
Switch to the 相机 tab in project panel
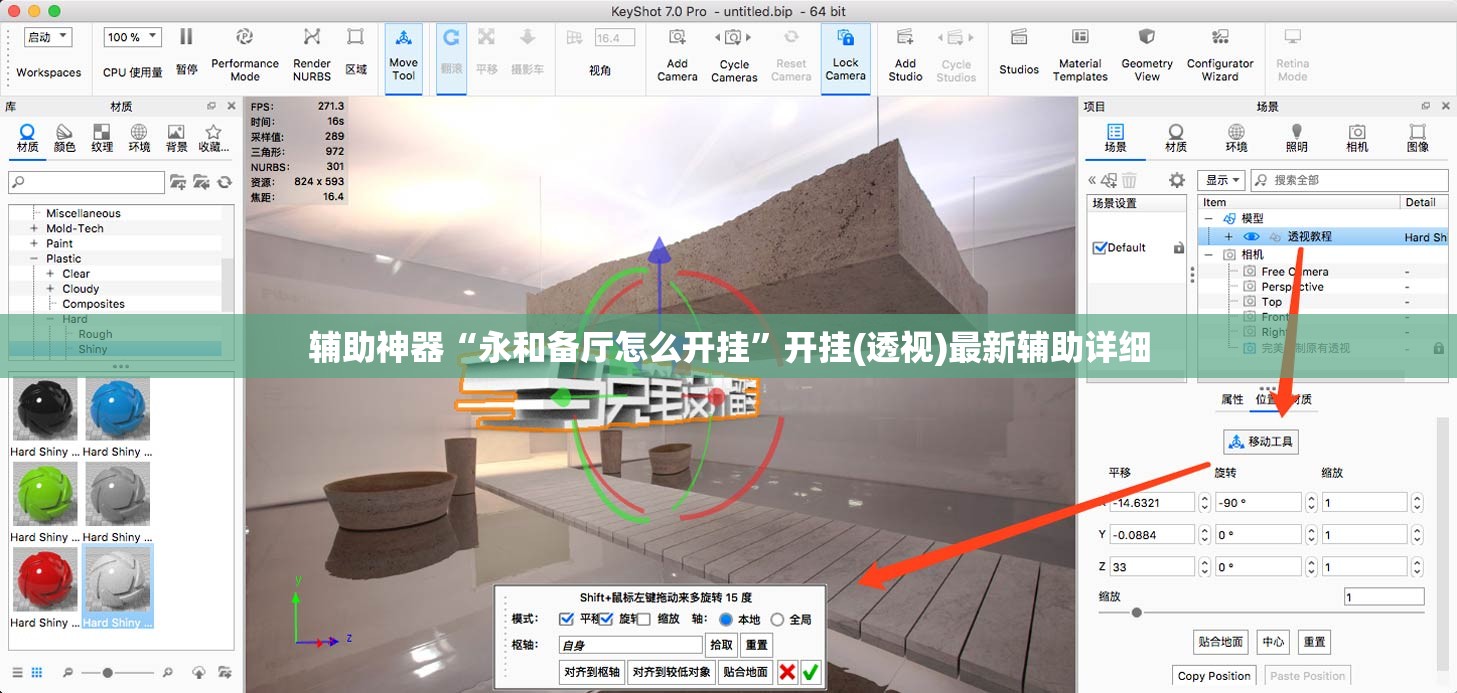(x=1357, y=138)
